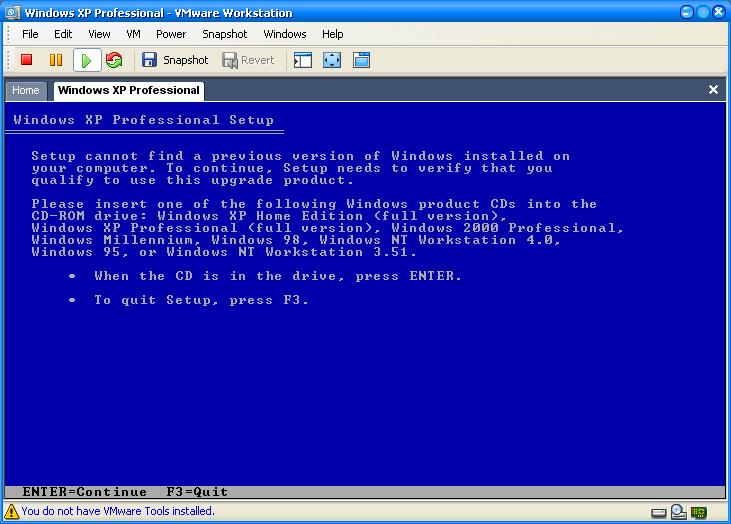Viewport: 731px width, 524px height.
Task: Click the Revert toolbar button
Action: tap(248, 60)
